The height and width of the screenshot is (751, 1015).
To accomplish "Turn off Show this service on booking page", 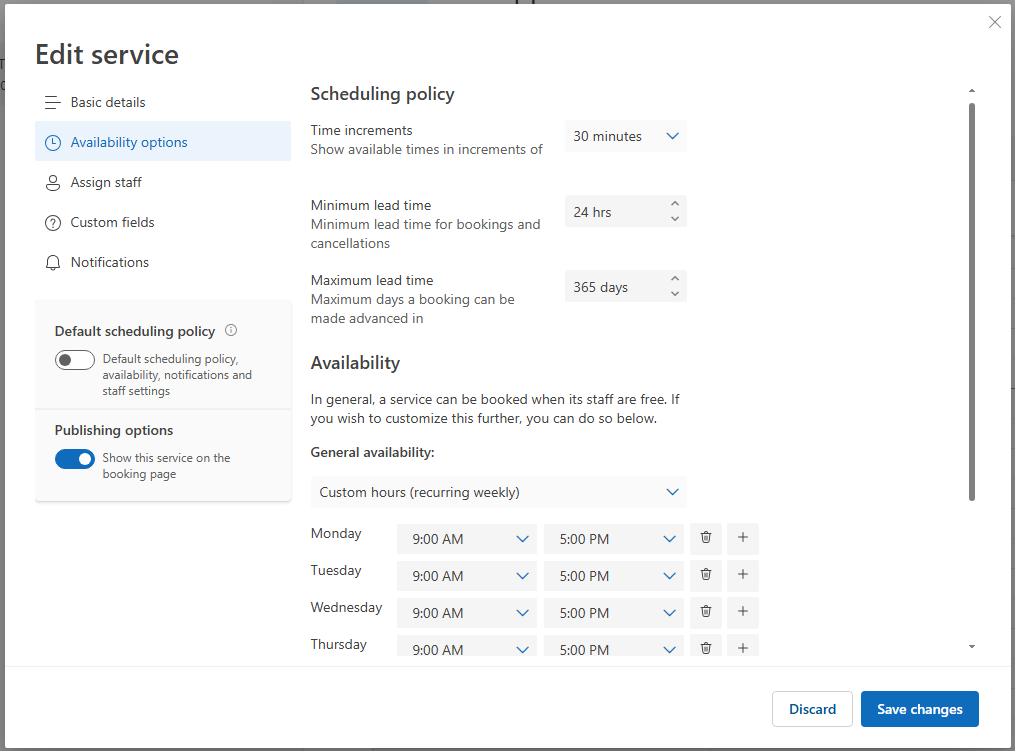I will coord(75,459).
